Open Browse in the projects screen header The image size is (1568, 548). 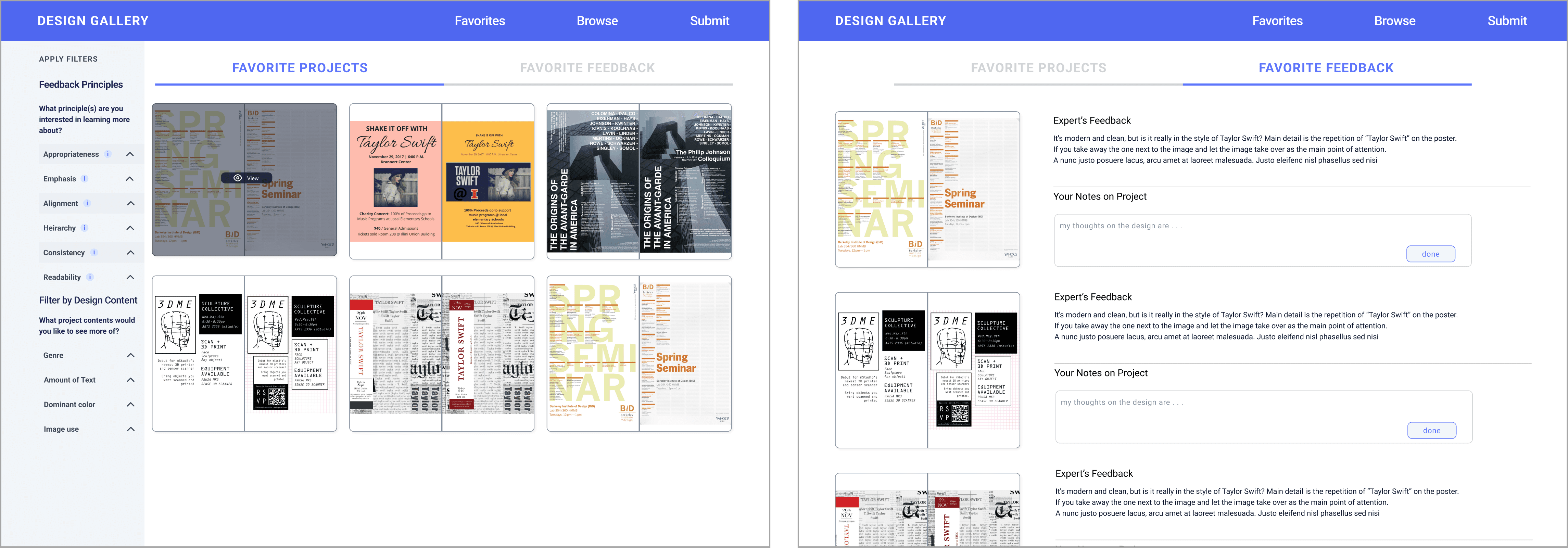pos(597,21)
